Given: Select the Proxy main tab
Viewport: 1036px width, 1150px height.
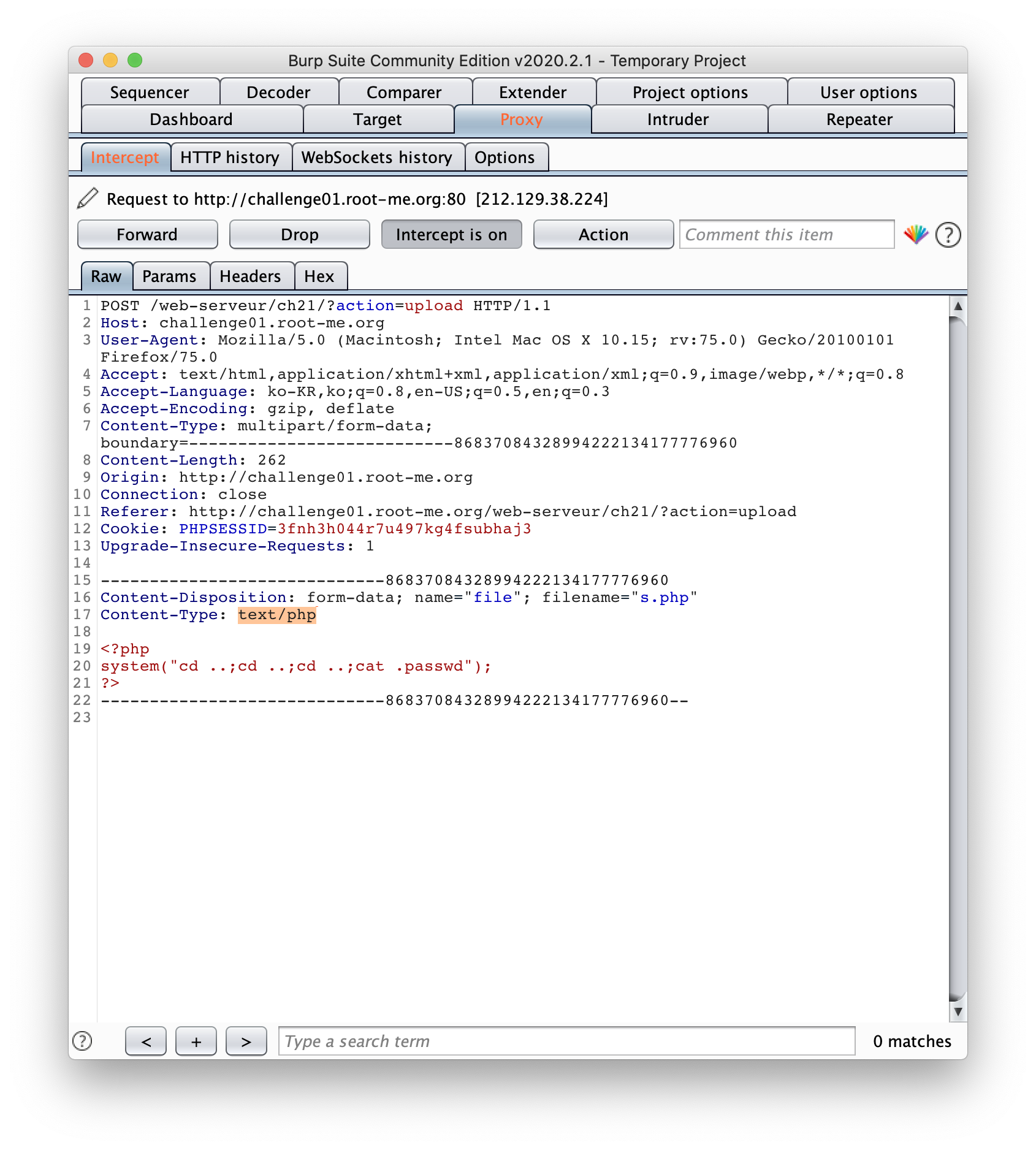Looking at the screenshot, I should click(x=522, y=119).
